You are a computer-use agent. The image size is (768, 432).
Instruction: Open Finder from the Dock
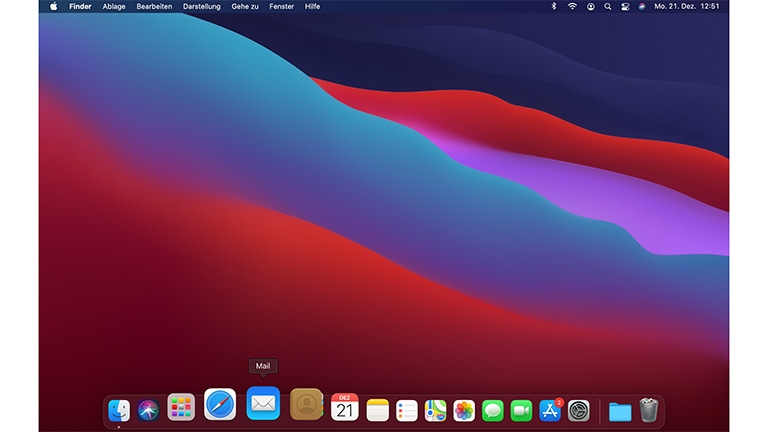point(119,410)
